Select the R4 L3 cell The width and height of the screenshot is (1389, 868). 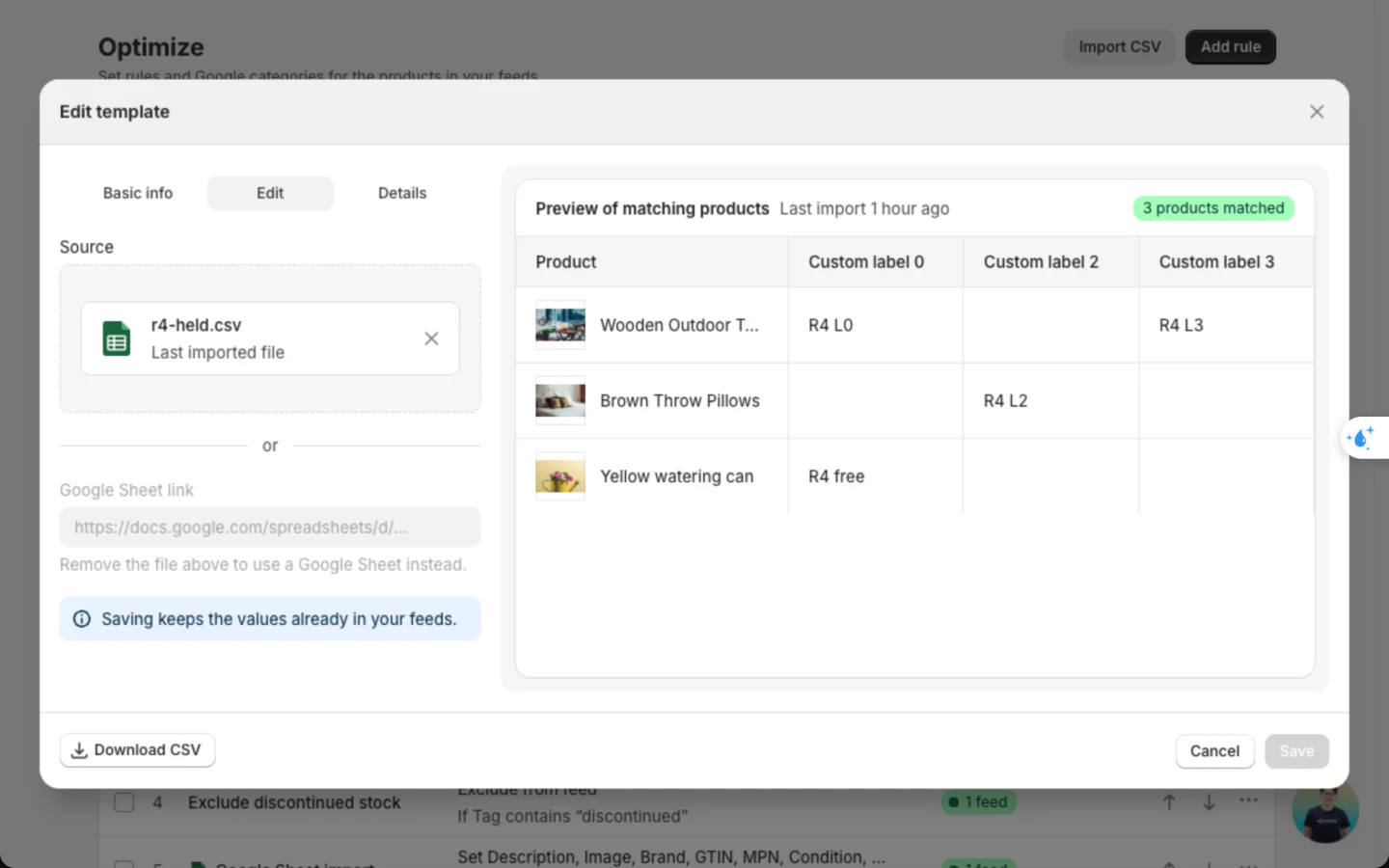point(1226,325)
